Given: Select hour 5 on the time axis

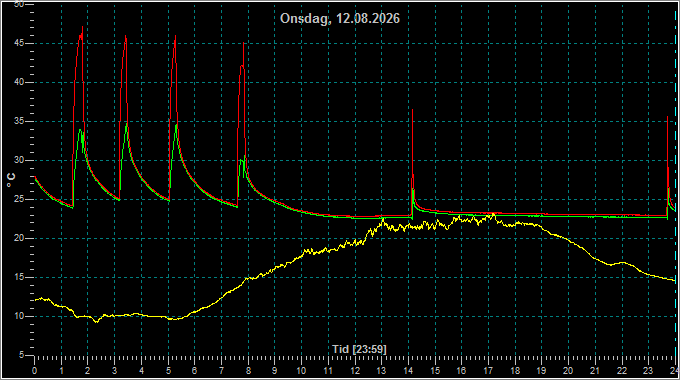Looking at the screenshot, I should point(168,371).
